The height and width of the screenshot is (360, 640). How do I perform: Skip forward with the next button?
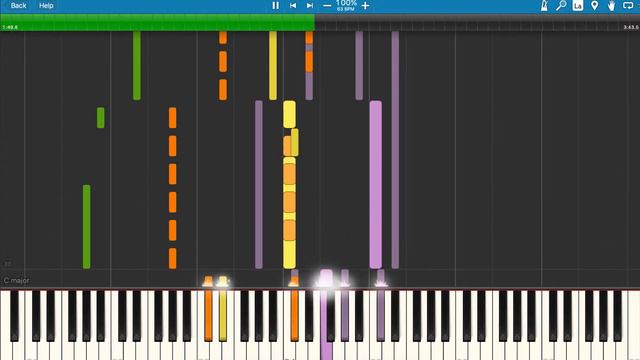pos(310,6)
